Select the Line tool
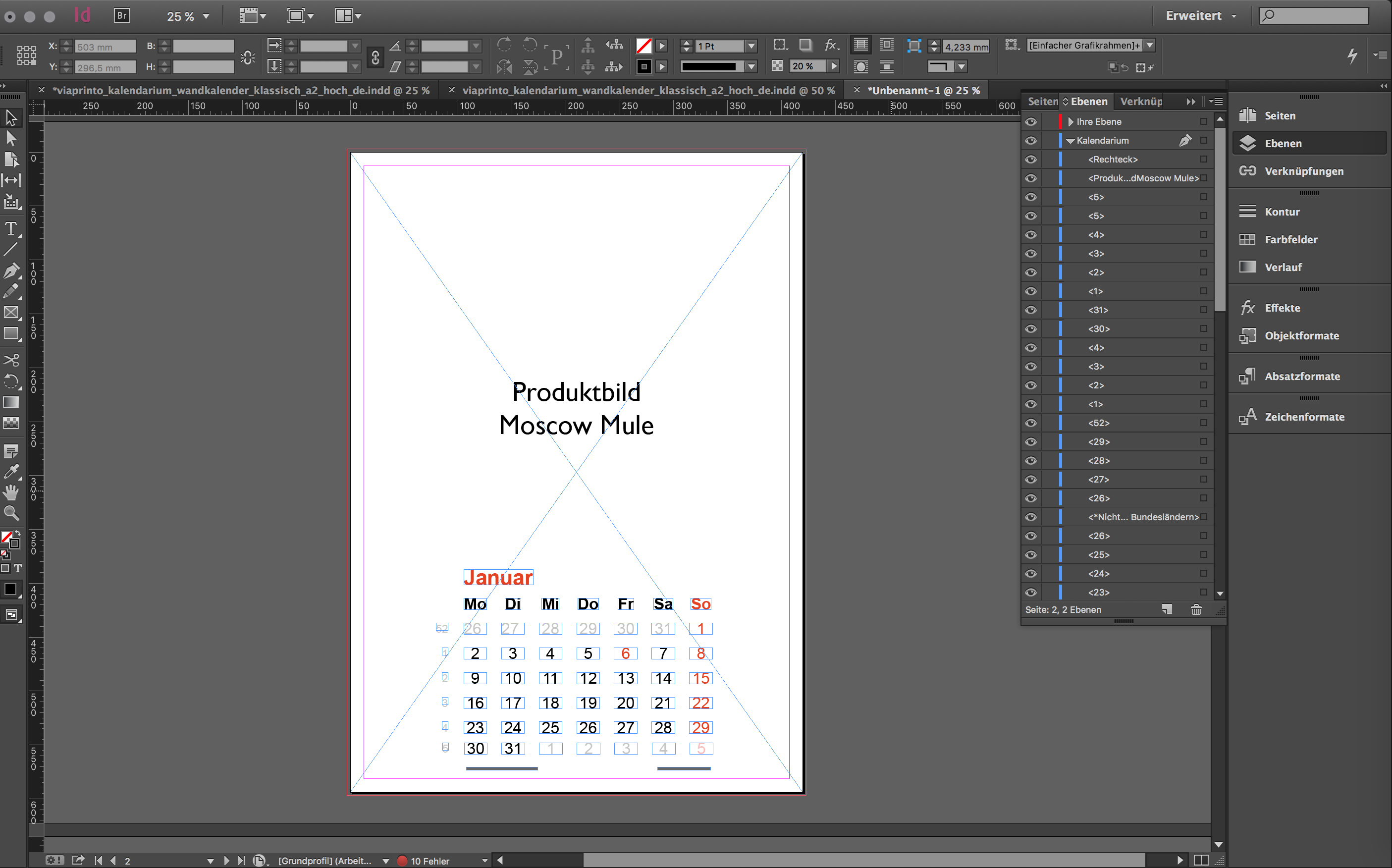 pyautogui.click(x=11, y=249)
